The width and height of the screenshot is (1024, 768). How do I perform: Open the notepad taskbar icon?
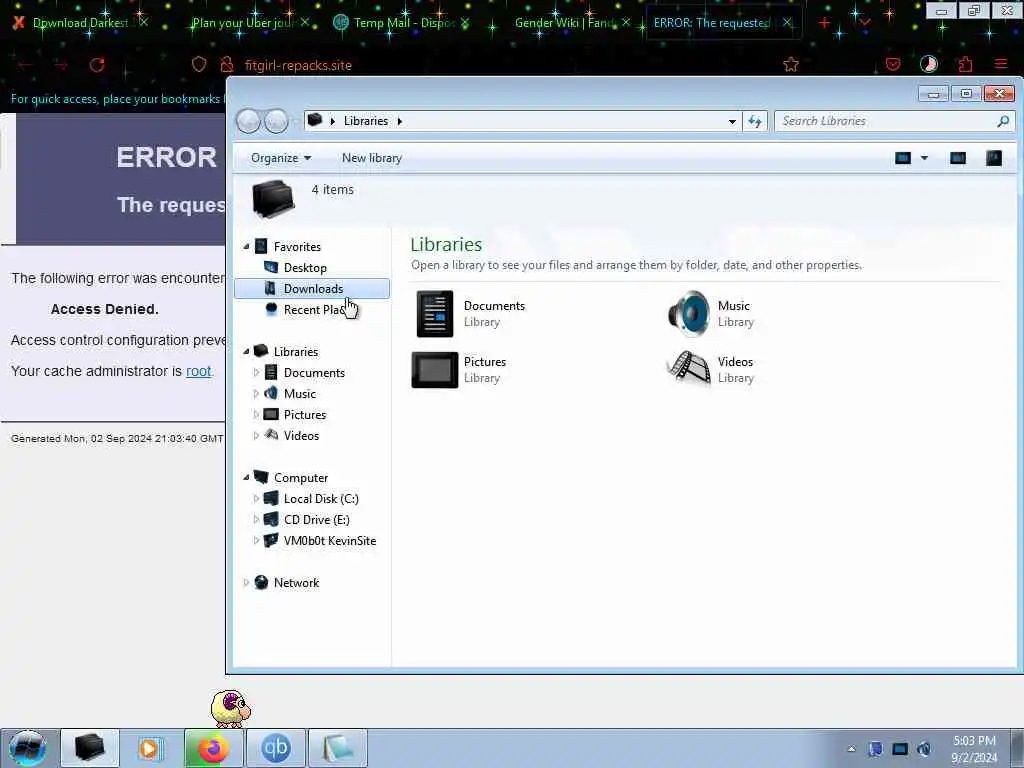point(338,748)
